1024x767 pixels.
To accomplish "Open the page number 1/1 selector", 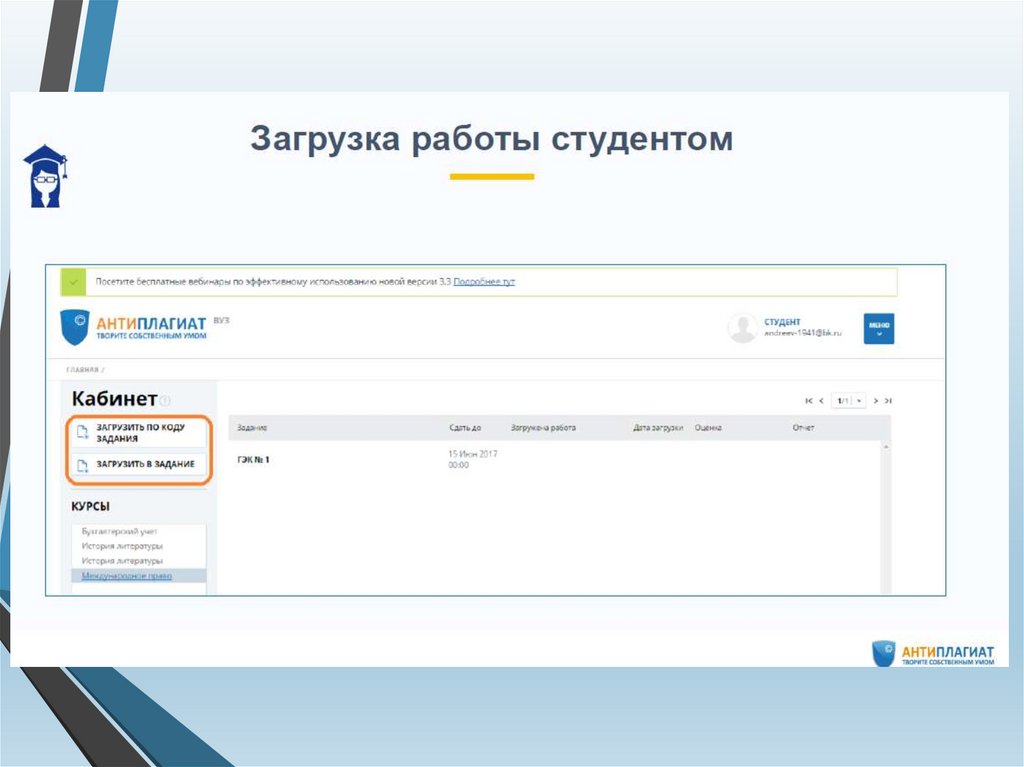I will [847, 401].
